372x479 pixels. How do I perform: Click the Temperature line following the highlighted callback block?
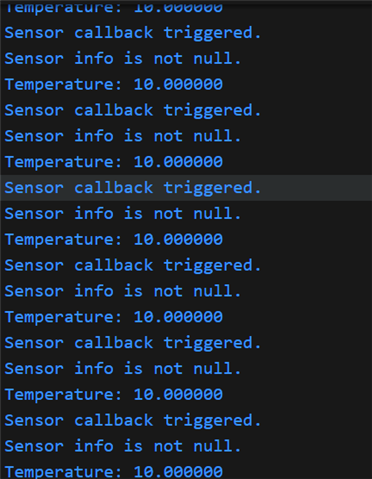pos(114,240)
